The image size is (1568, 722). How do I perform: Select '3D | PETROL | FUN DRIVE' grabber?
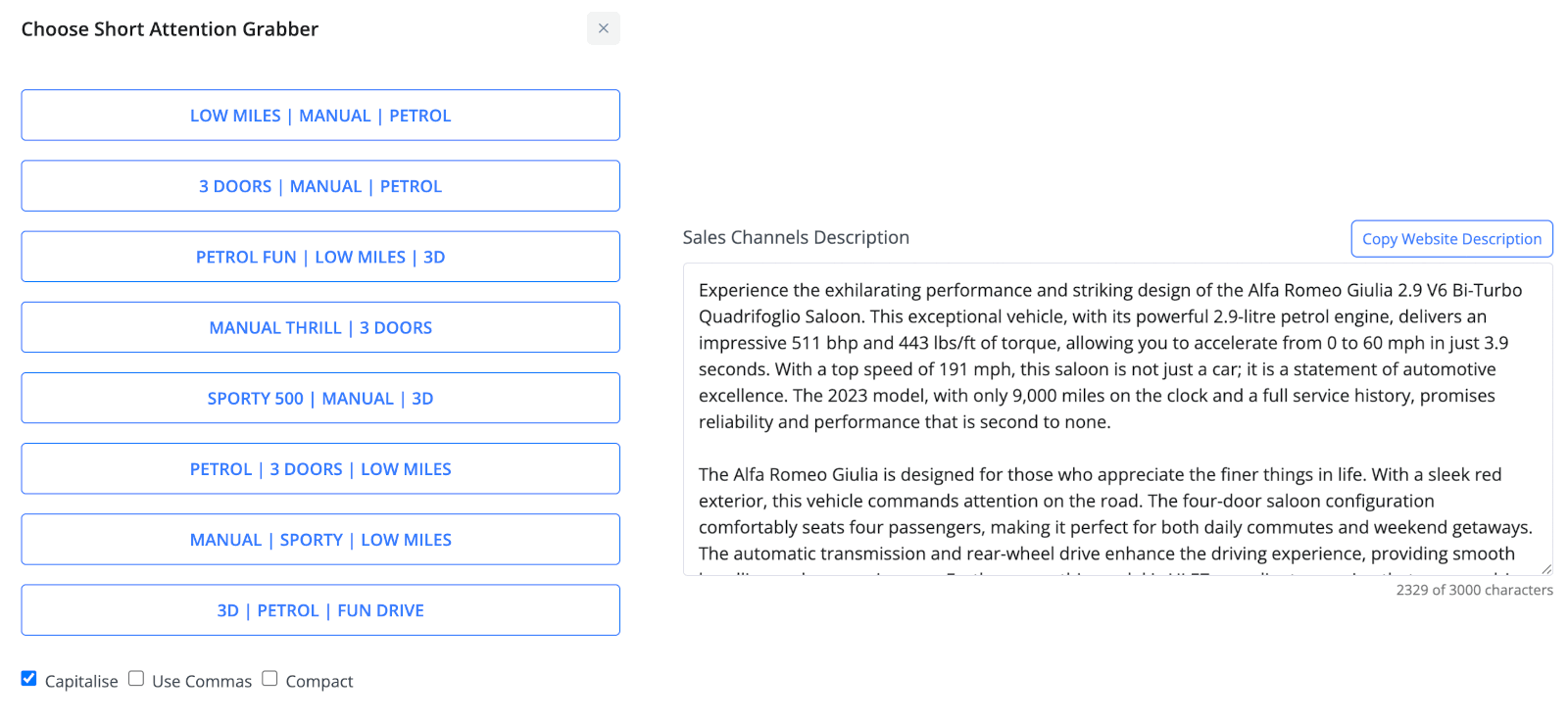(x=320, y=610)
